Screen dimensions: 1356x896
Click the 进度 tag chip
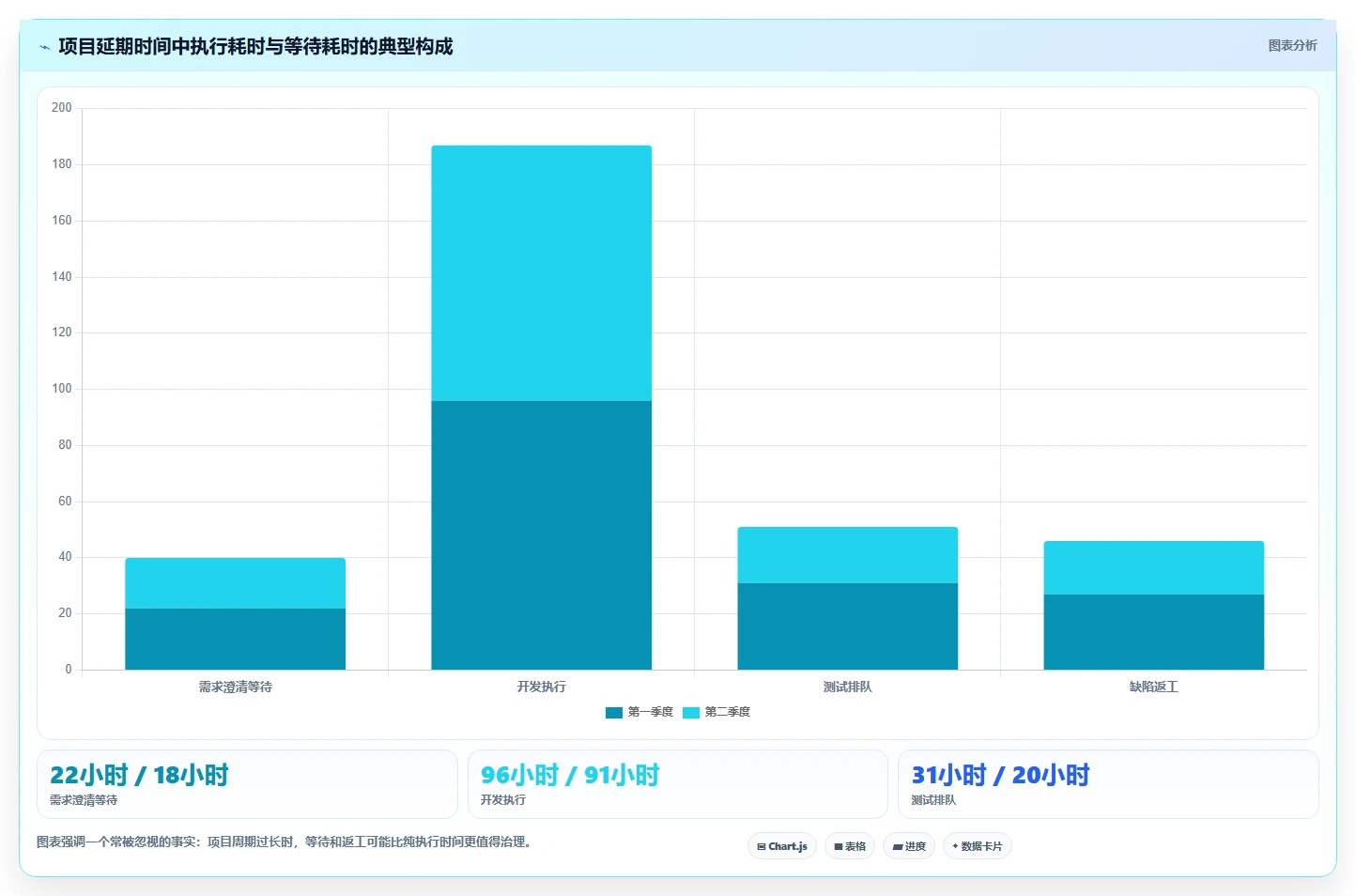[909, 846]
